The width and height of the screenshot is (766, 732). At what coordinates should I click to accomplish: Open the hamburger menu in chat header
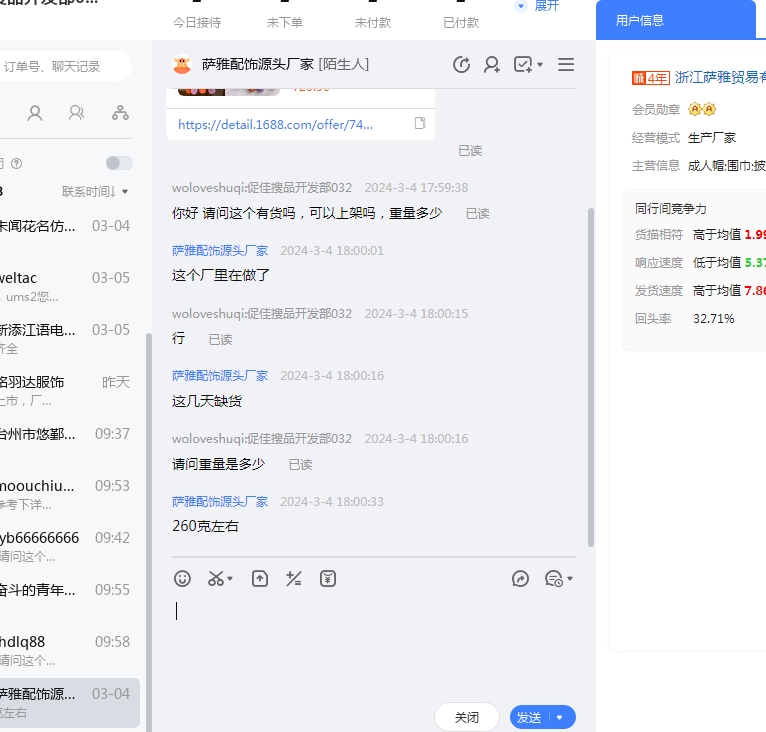point(566,65)
